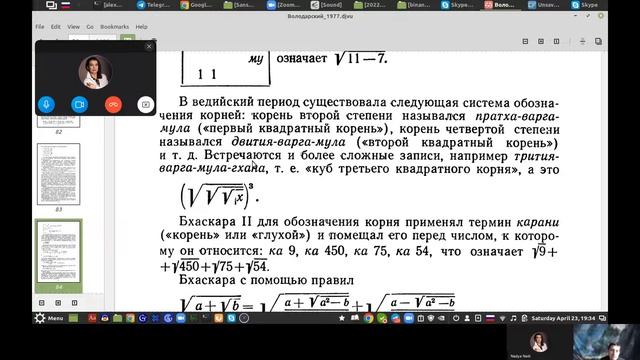Click the participant thumbnail at bottom right
The width and height of the screenshot is (640, 360).
tap(607, 342)
